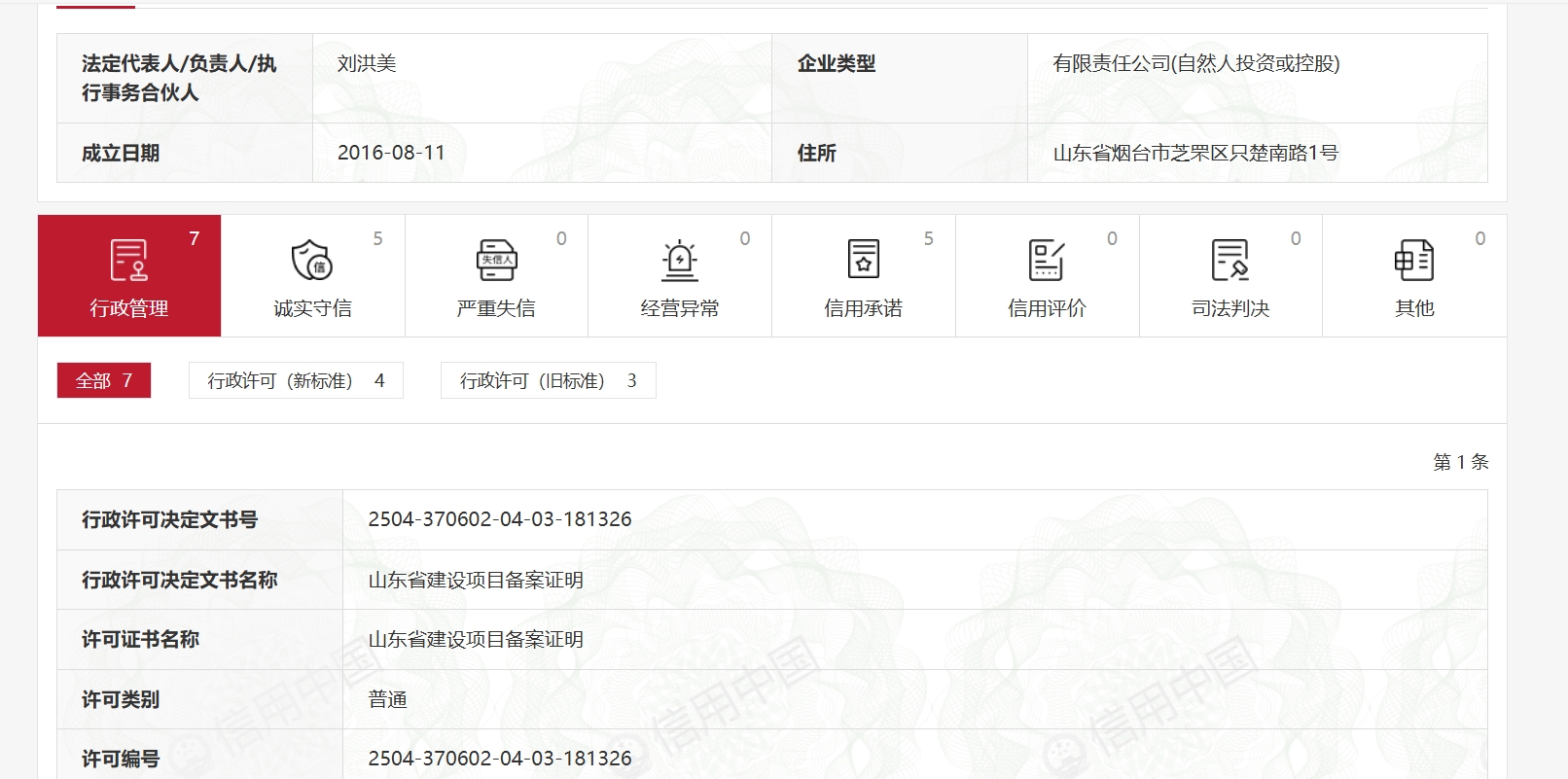This screenshot has width=1568, height=779.
Task: Switch to the 信用承诺 tab label
Action: click(864, 308)
